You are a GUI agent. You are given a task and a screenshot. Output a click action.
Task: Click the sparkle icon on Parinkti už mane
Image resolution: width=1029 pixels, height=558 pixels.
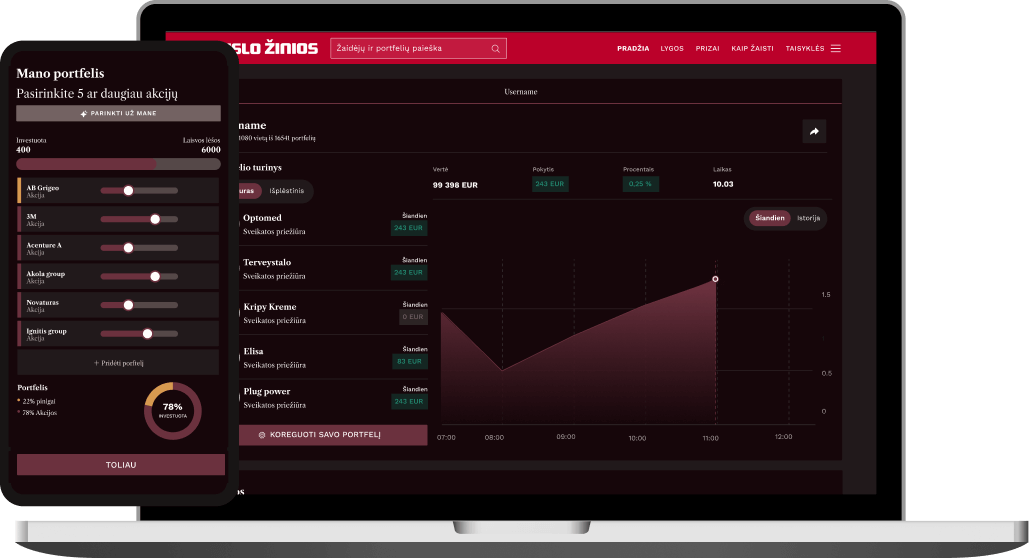(83, 114)
